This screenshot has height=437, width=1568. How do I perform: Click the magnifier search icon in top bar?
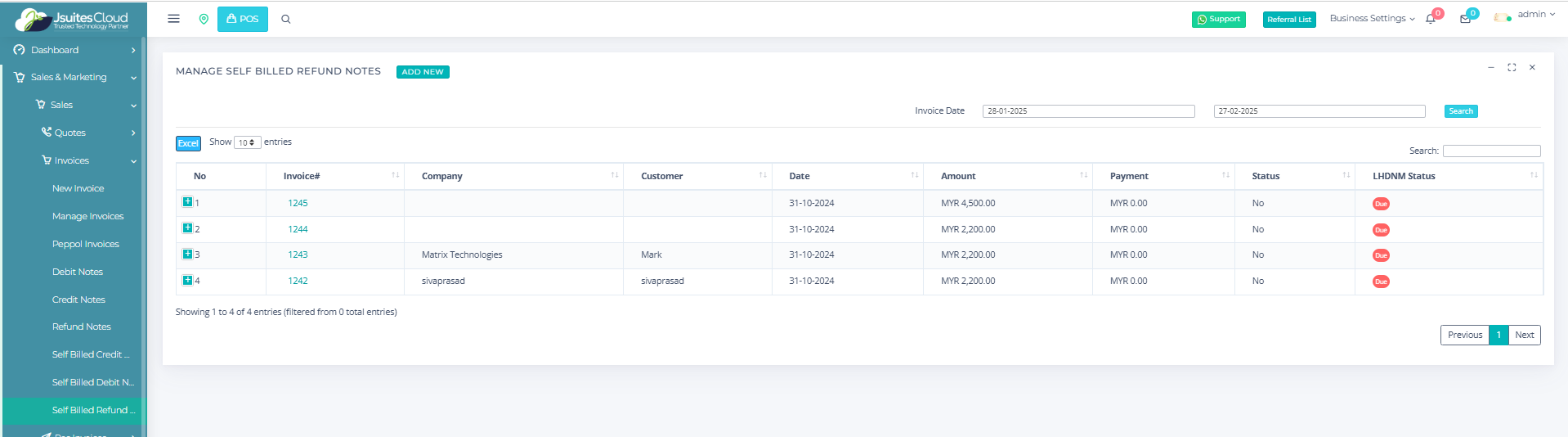pos(286,19)
